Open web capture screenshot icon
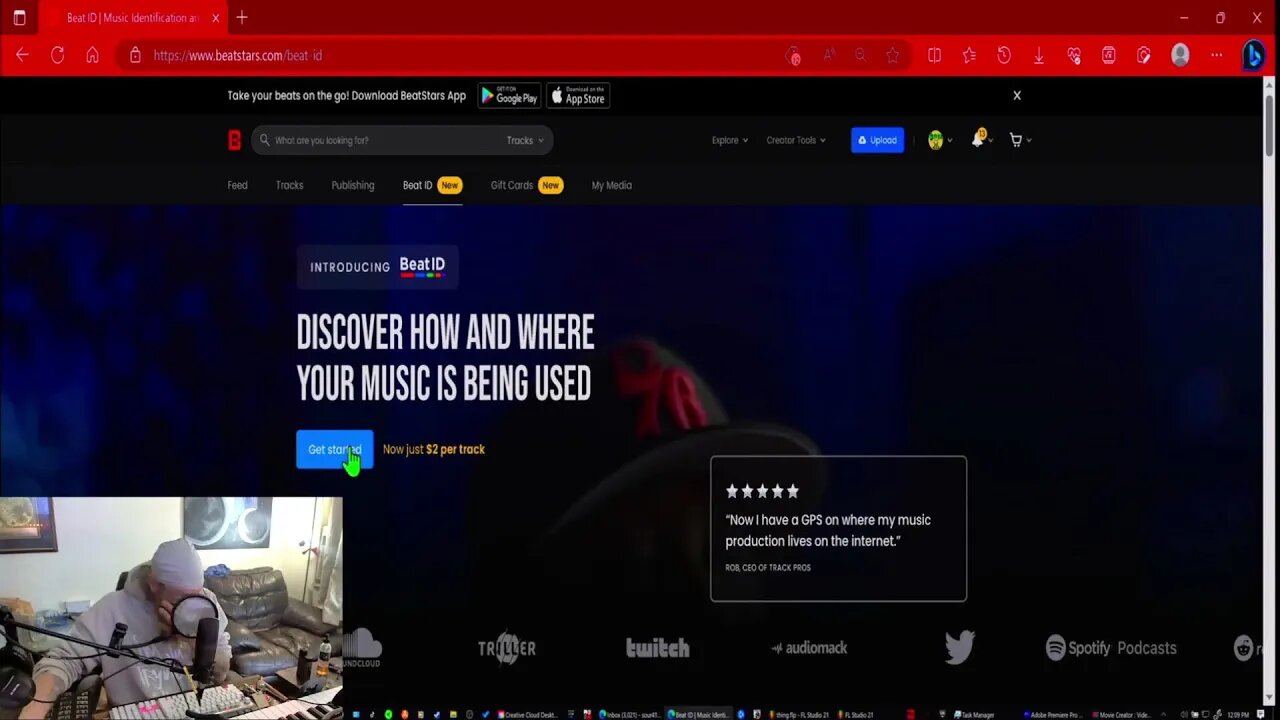This screenshot has height=720, width=1280. point(1144,55)
